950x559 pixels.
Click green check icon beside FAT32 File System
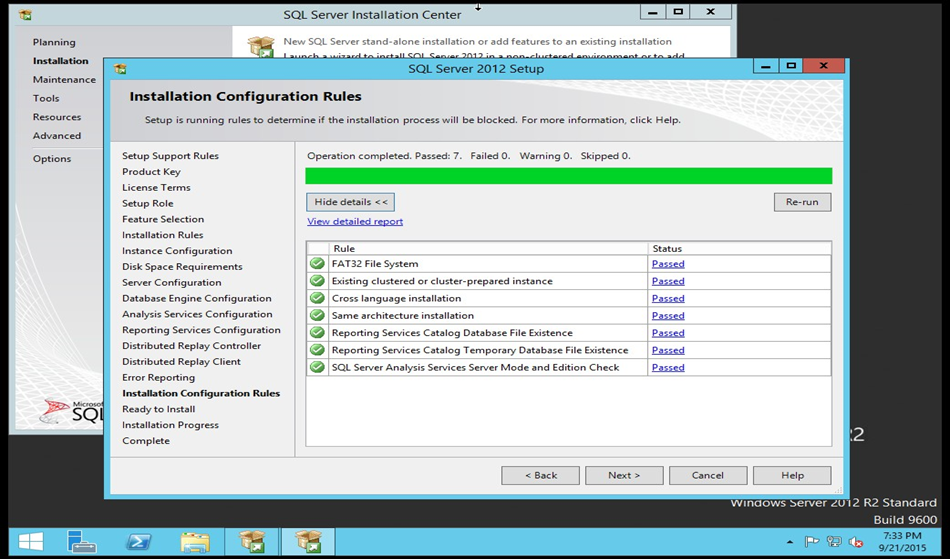(x=318, y=264)
